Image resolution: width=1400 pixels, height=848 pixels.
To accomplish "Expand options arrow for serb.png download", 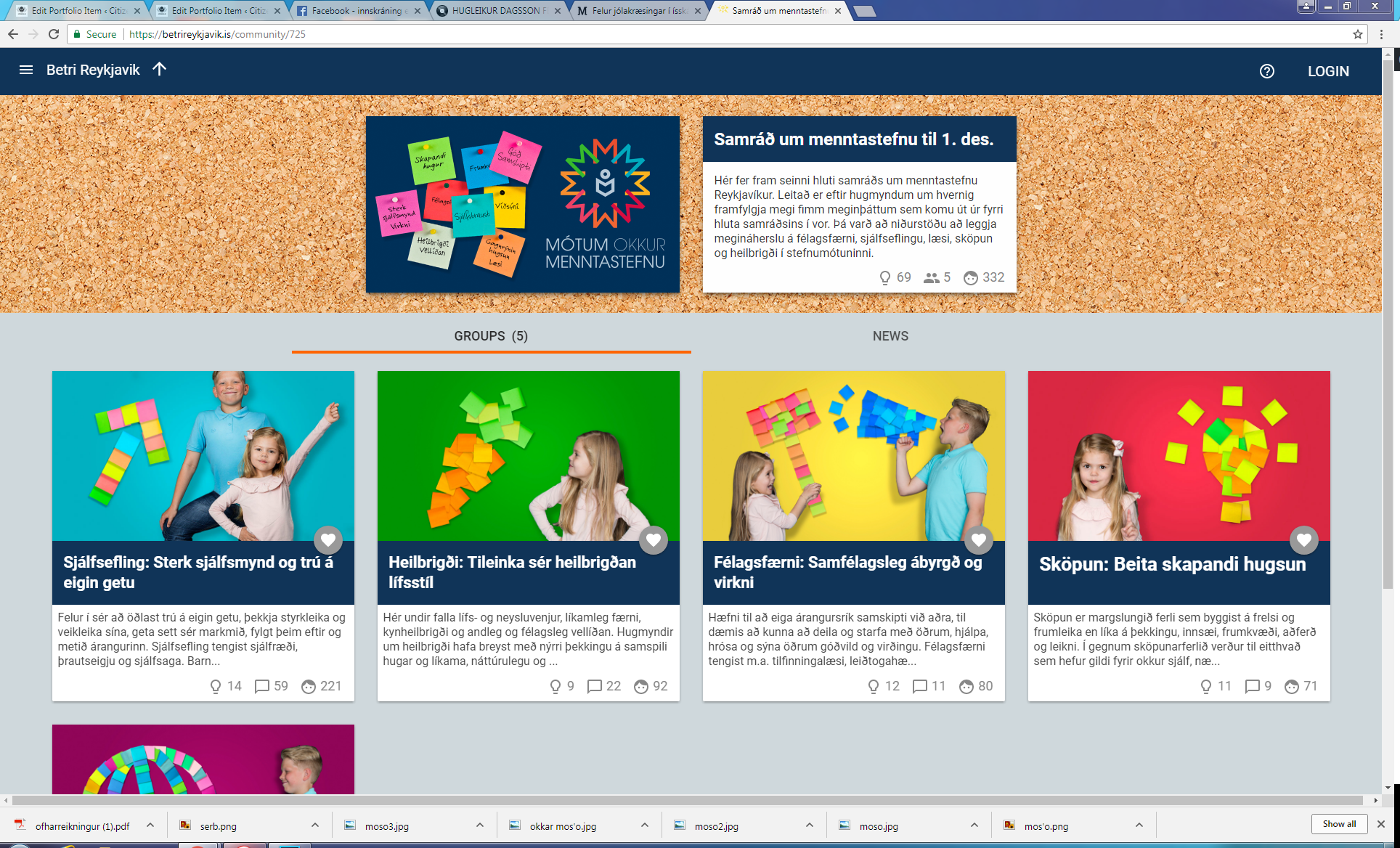I will click(x=315, y=825).
